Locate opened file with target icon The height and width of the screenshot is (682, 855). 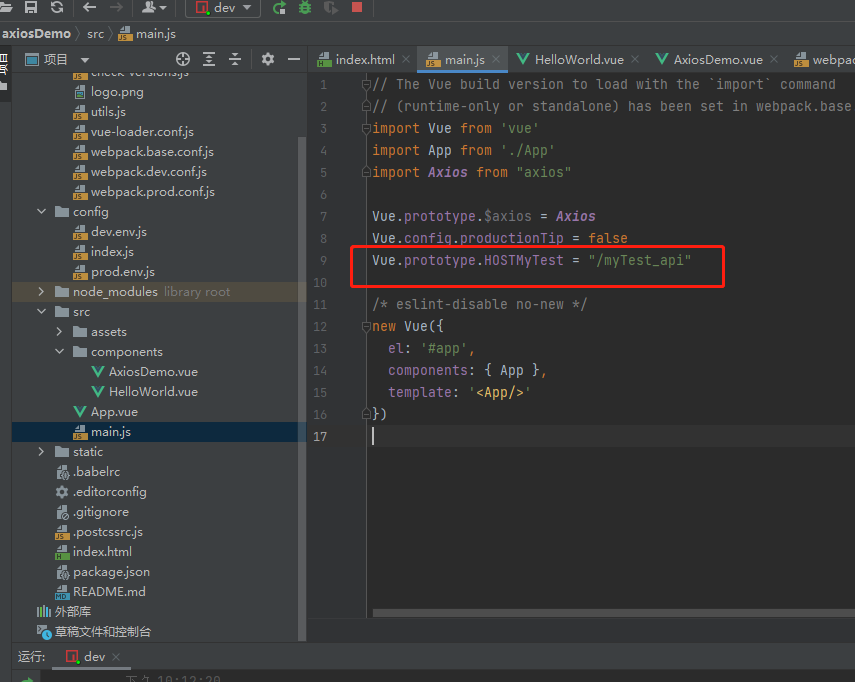[183, 59]
